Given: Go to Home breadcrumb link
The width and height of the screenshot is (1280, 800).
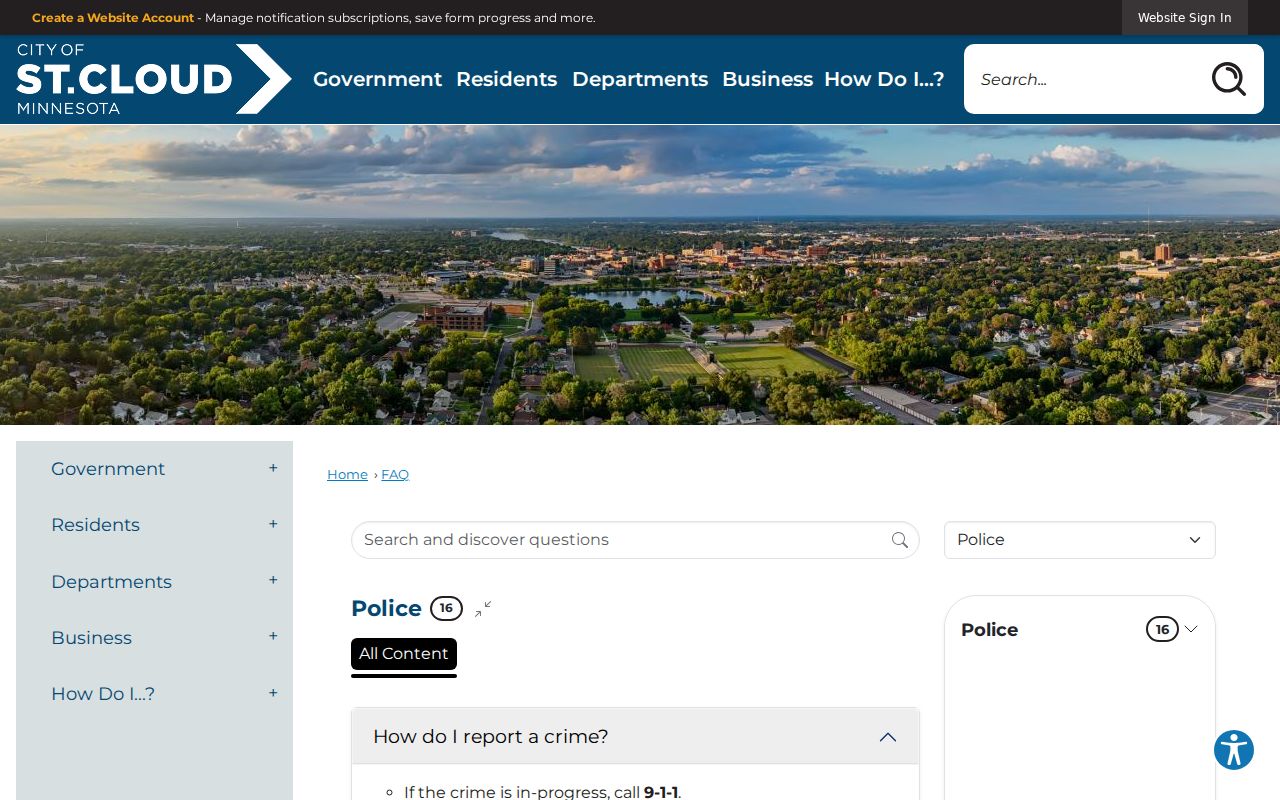Looking at the screenshot, I should coord(347,475).
